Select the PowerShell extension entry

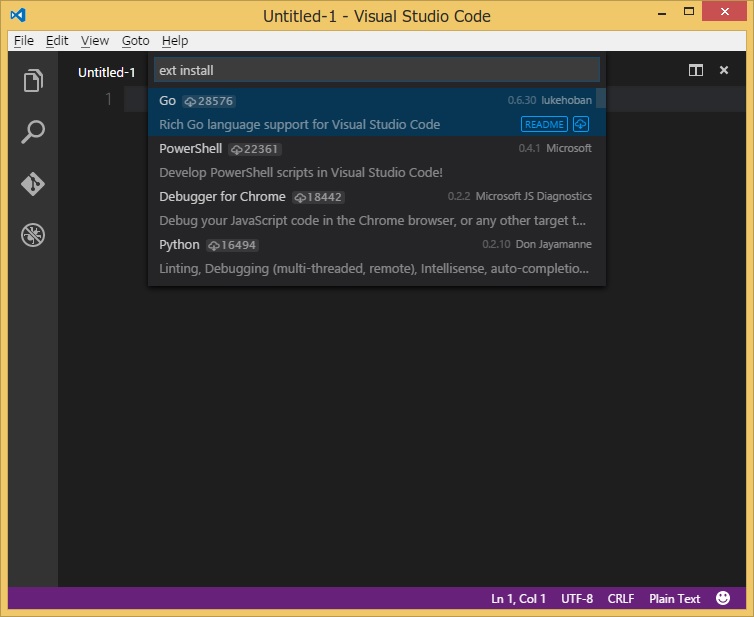(x=377, y=160)
